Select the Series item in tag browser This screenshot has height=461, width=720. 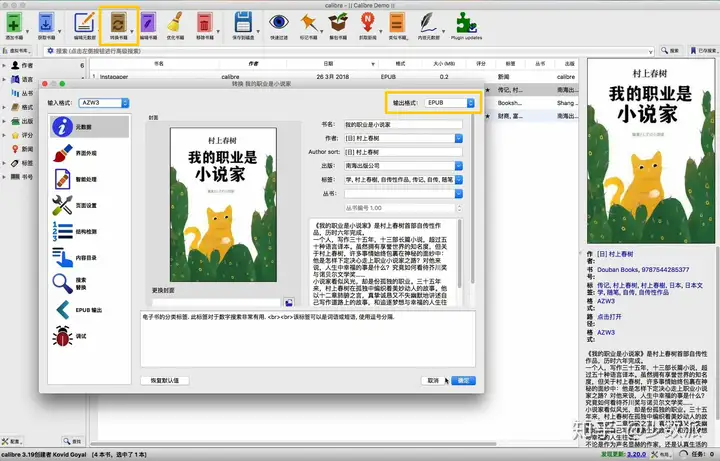[22, 93]
